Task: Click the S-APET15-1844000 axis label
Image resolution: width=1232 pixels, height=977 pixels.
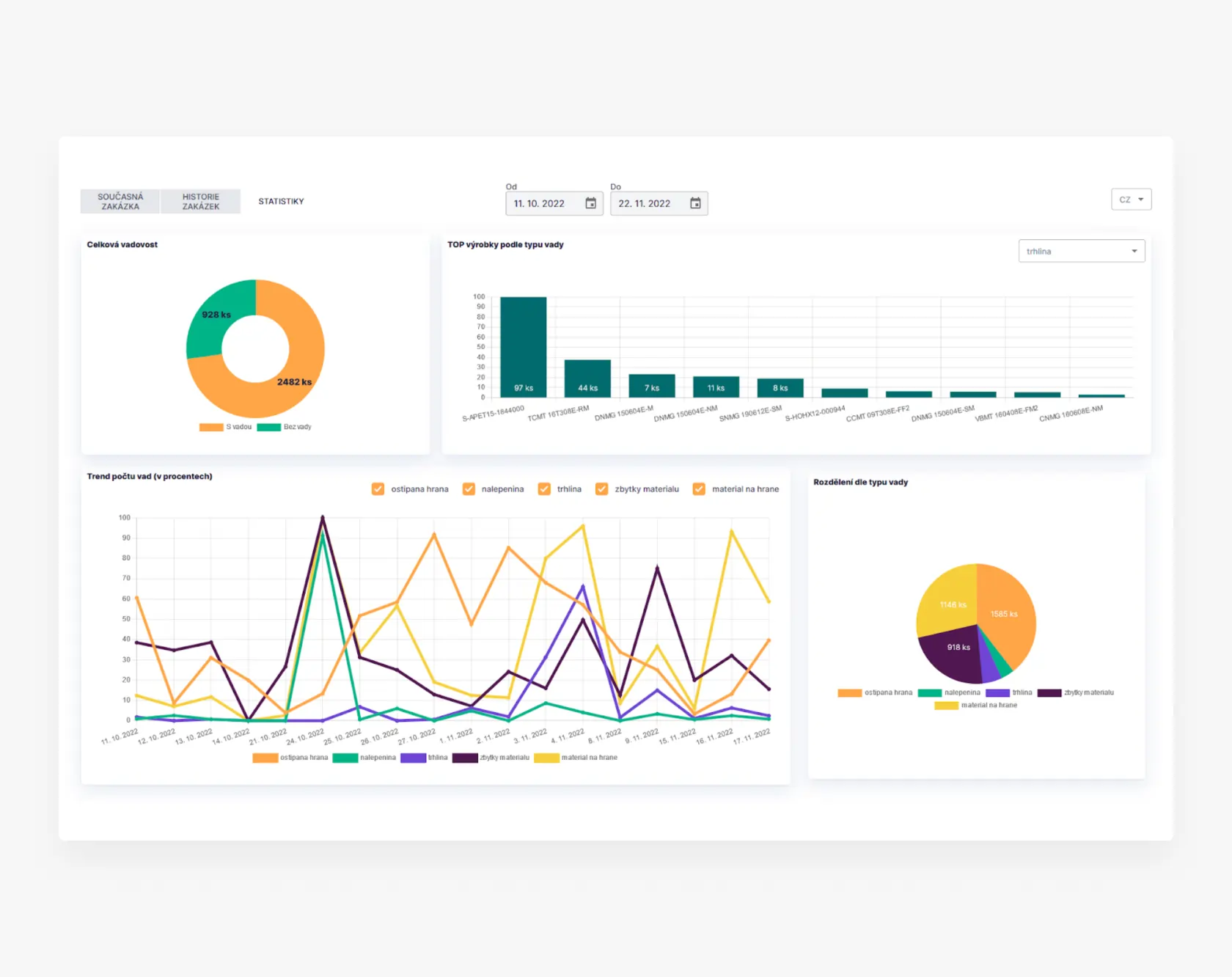Action: [x=494, y=414]
